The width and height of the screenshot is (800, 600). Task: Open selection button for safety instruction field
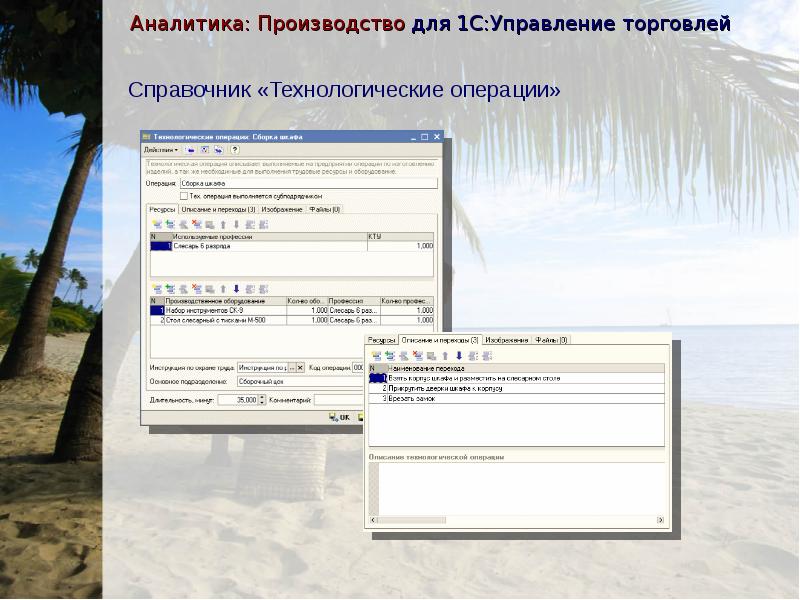[x=292, y=368]
